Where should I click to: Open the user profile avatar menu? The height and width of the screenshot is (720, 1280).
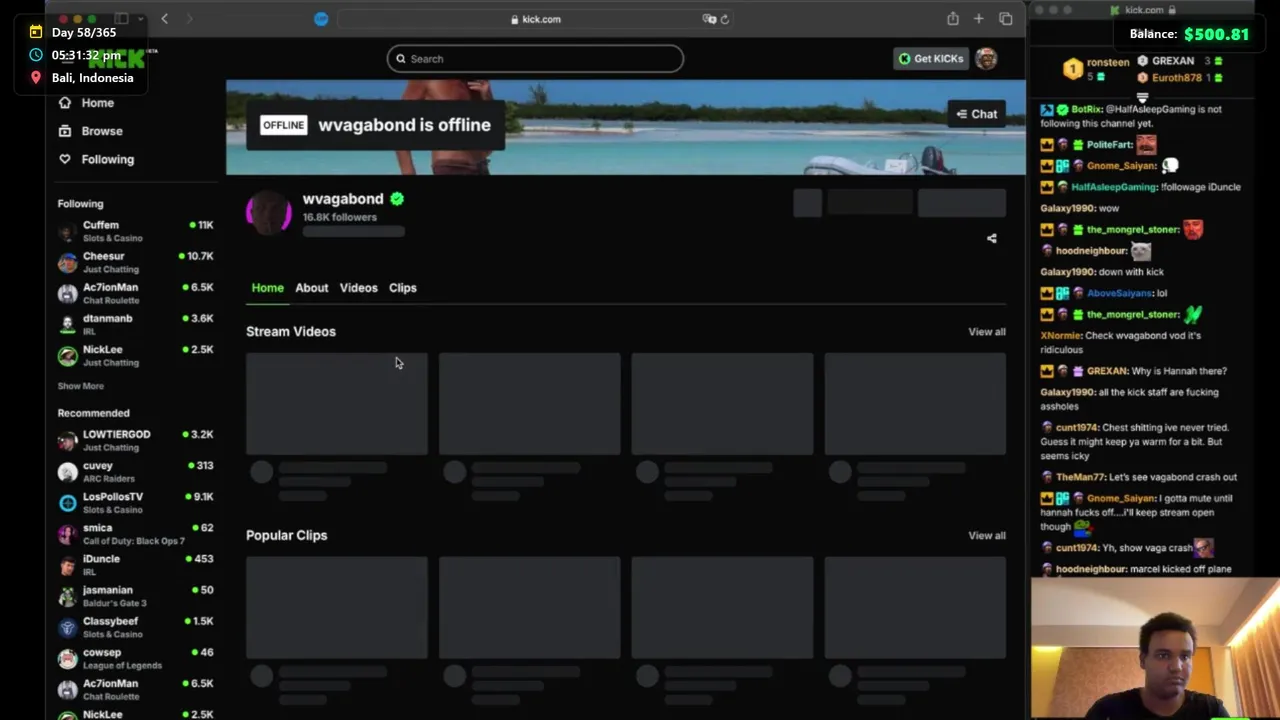[986, 59]
